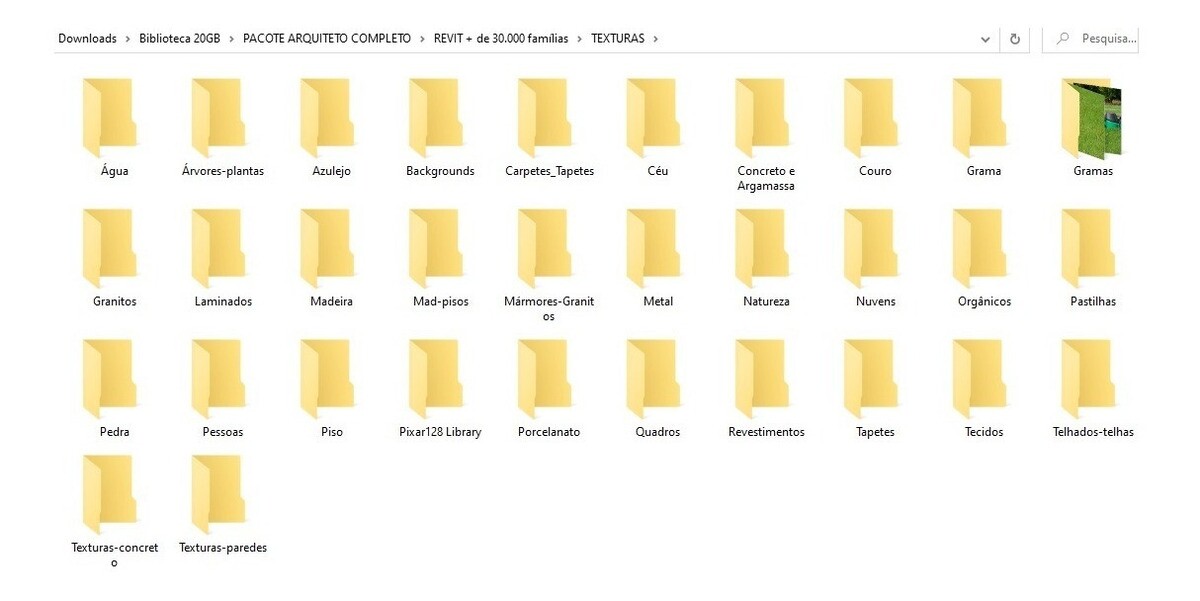The height and width of the screenshot is (601, 1200).
Task: Click the refresh button in address bar
Action: [x=1015, y=39]
